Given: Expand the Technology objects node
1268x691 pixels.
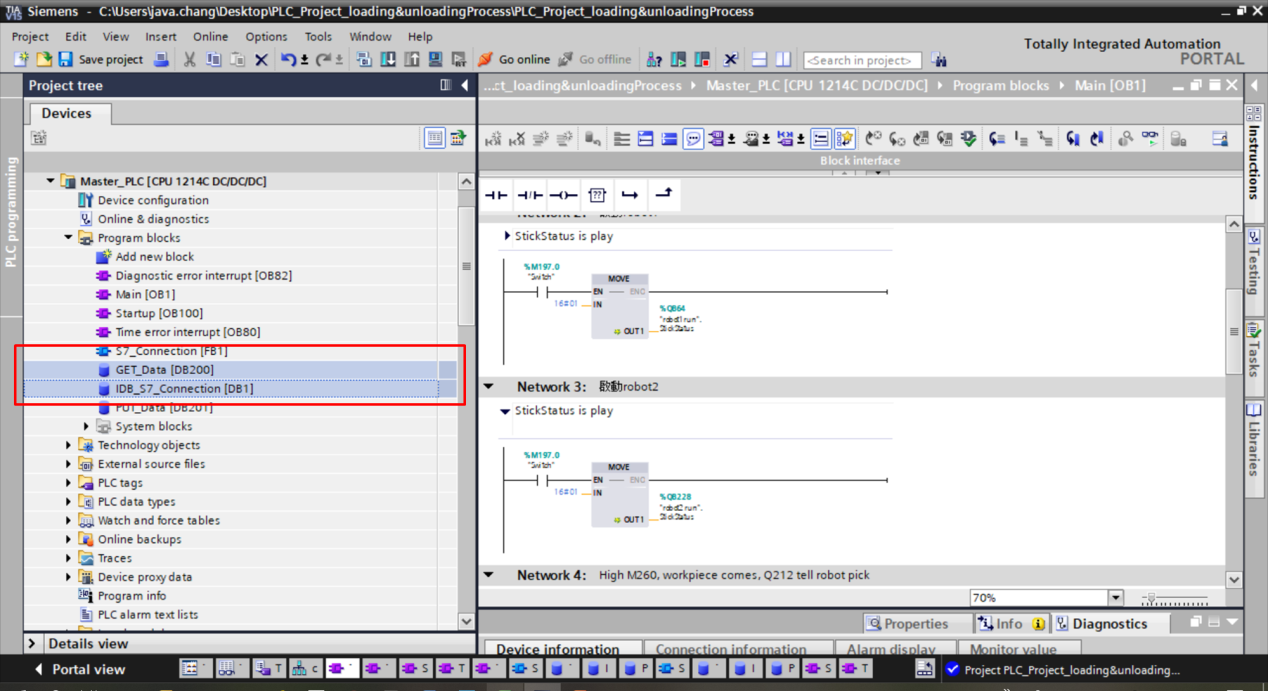Looking at the screenshot, I should coord(68,445).
